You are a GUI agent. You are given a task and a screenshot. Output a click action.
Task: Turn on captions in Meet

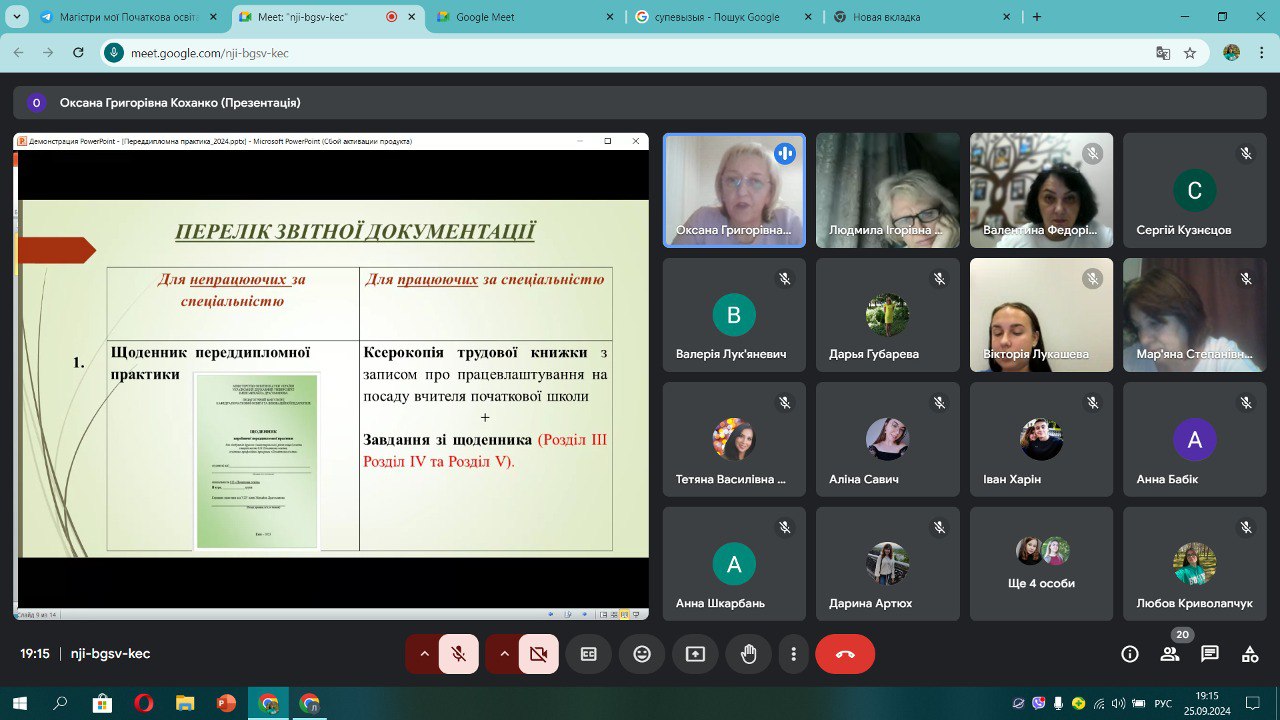589,654
